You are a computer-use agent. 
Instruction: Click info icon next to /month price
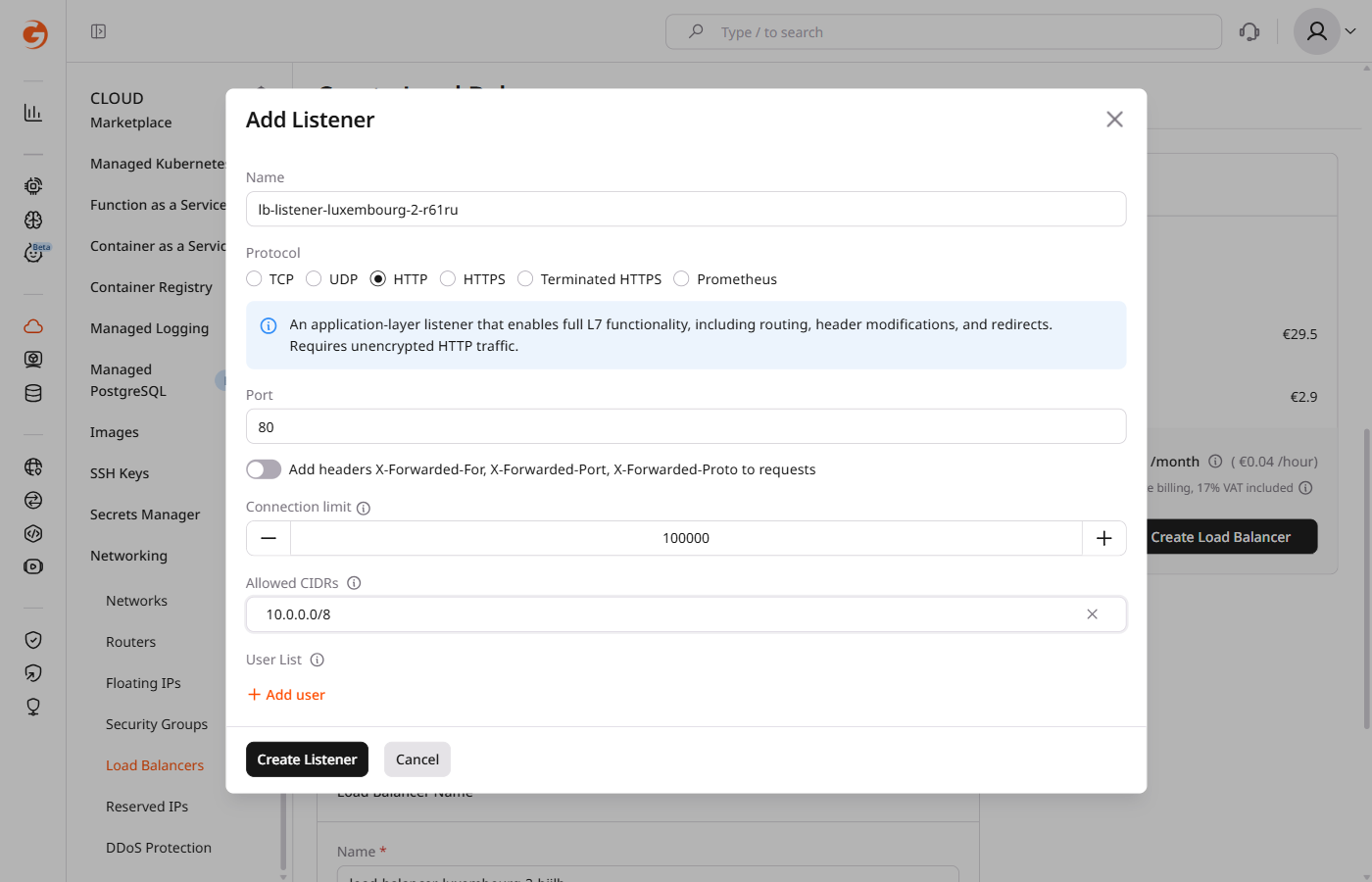(1215, 462)
